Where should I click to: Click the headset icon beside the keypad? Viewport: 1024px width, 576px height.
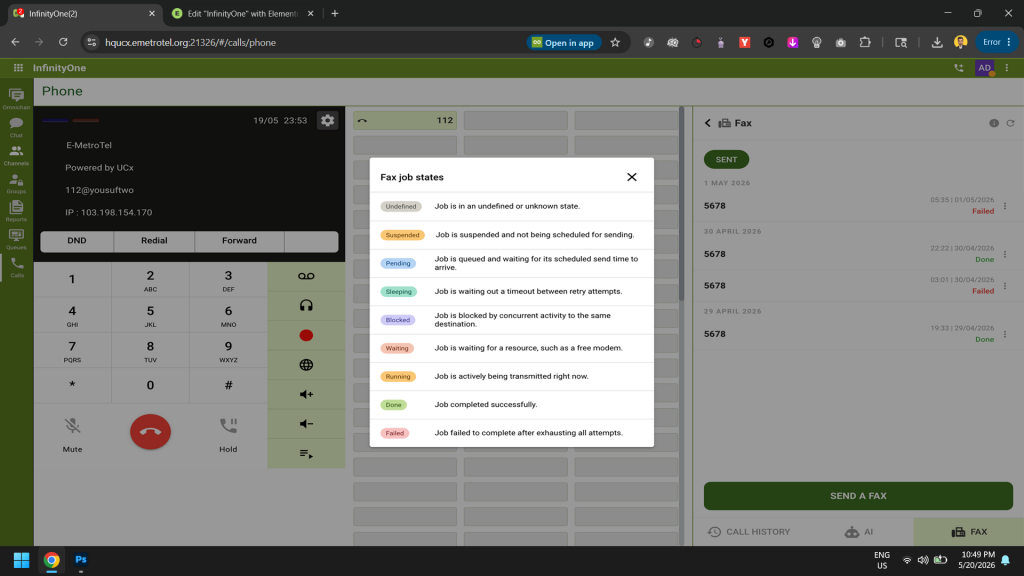(x=306, y=306)
